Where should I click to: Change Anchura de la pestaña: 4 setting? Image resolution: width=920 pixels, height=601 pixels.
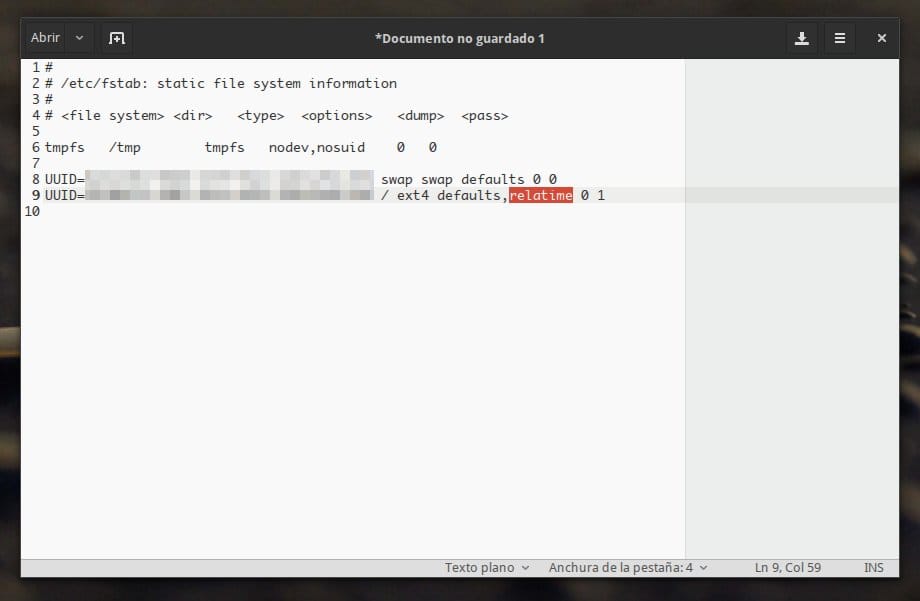tap(628, 568)
